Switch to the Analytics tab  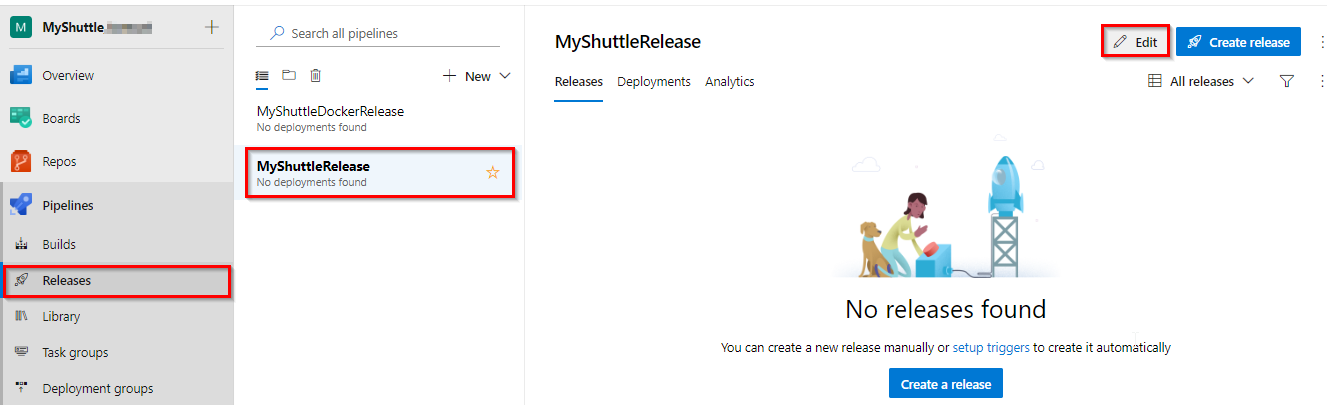pos(730,82)
